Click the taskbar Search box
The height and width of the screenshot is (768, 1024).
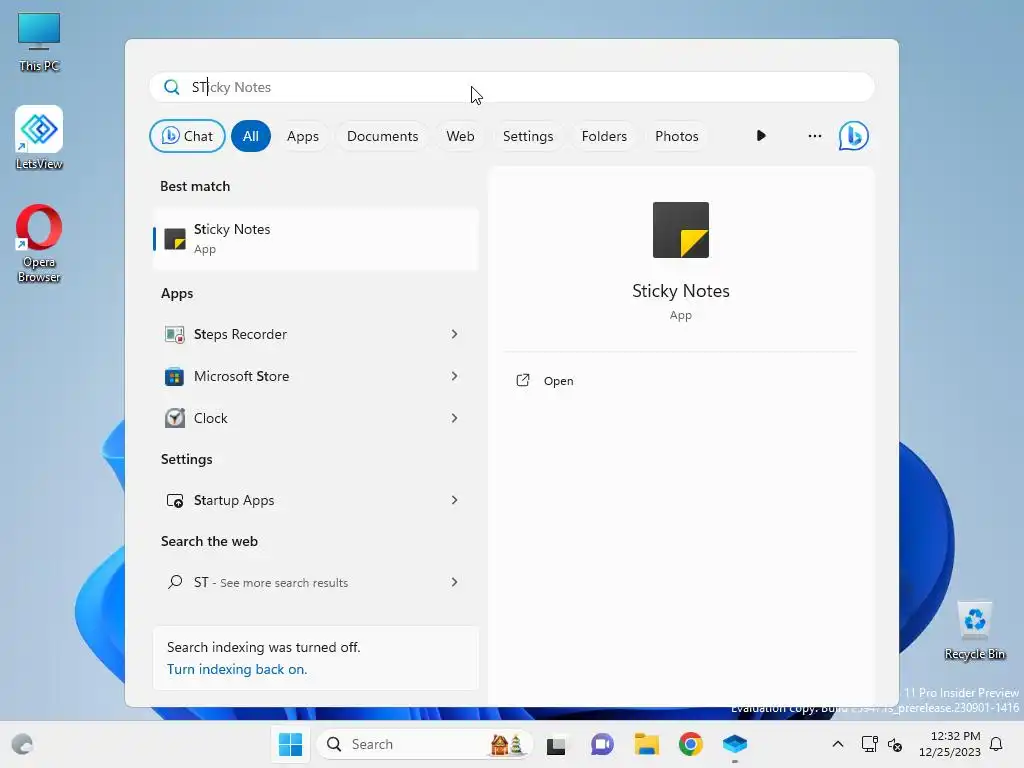pos(424,744)
